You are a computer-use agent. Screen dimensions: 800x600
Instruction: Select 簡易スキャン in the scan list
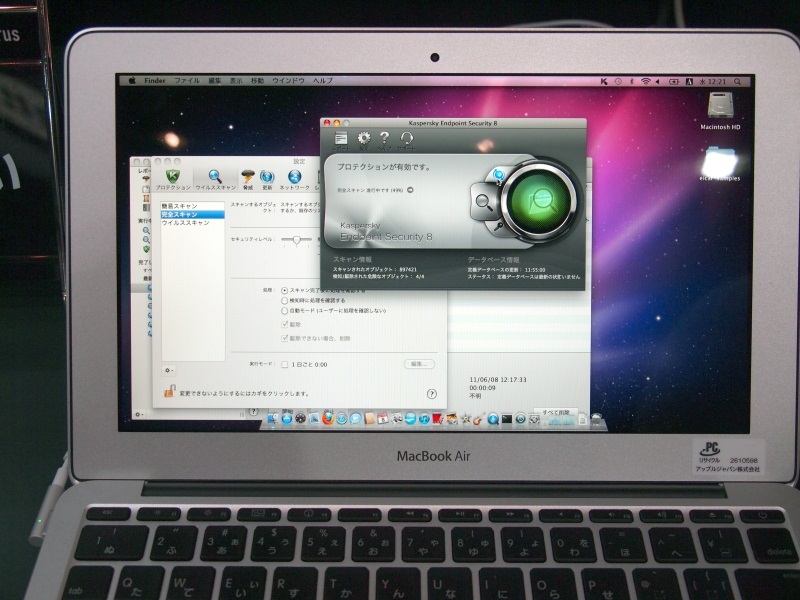(x=193, y=206)
